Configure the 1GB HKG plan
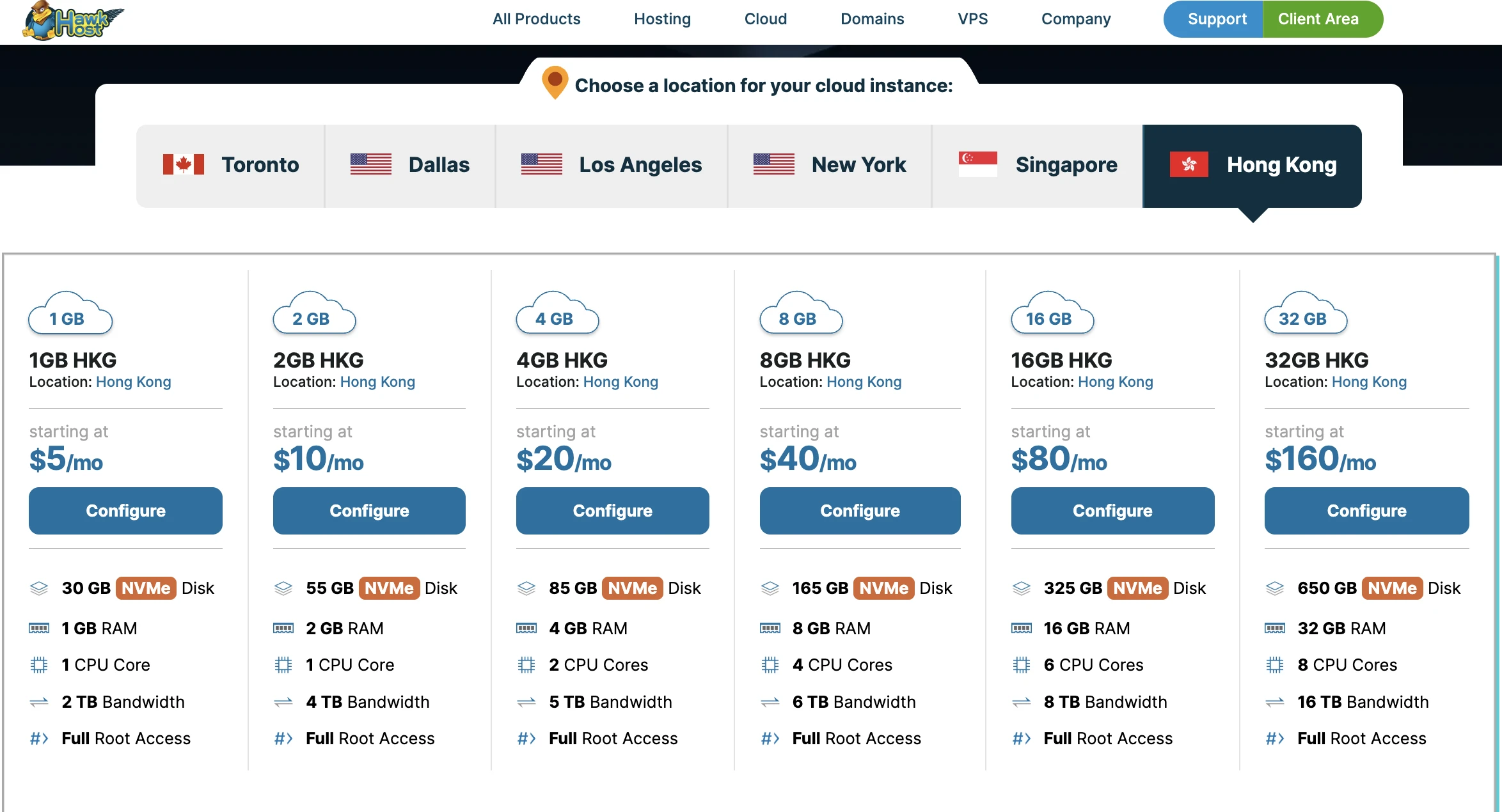The height and width of the screenshot is (812, 1502). pos(125,511)
